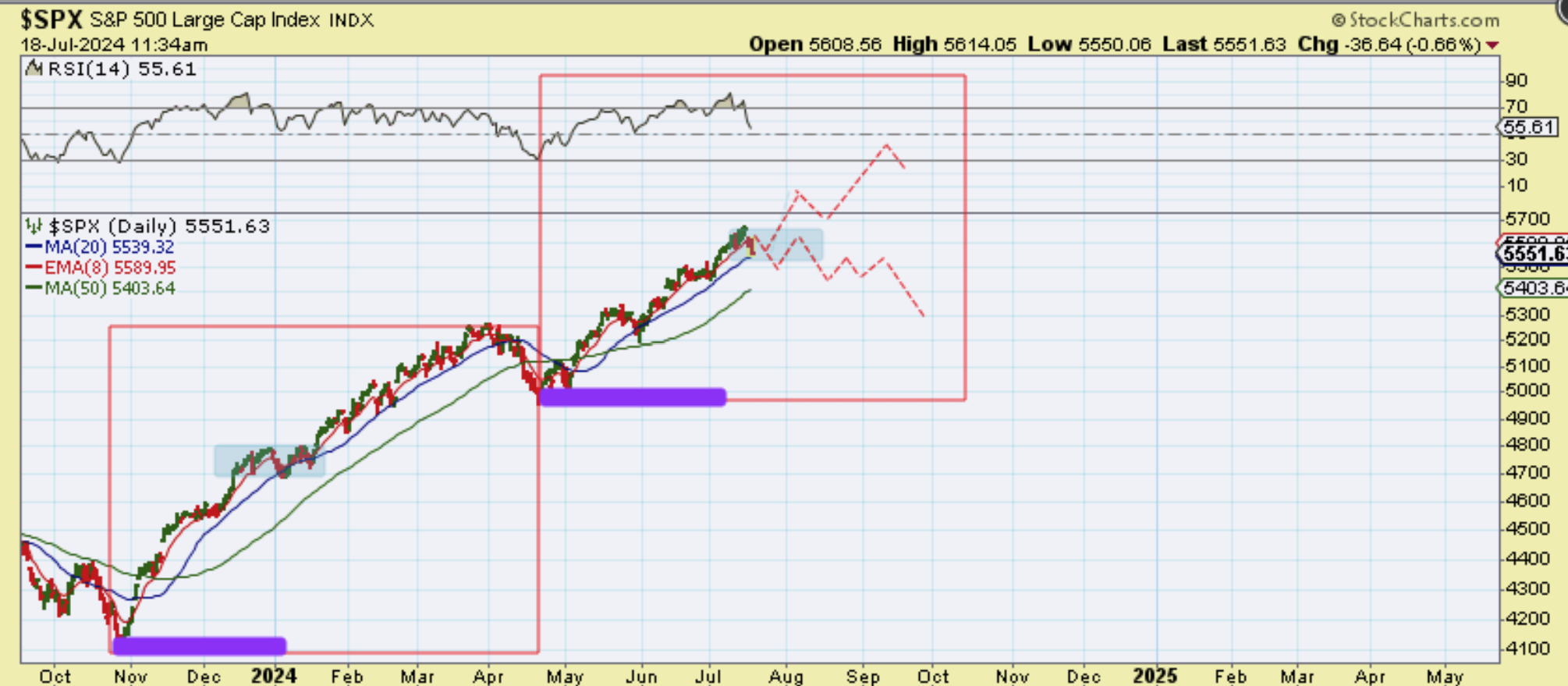Viewport: 1568px width, 686px height.
Task: Click the 5000 price axis label
Action: coord(1527,391)
